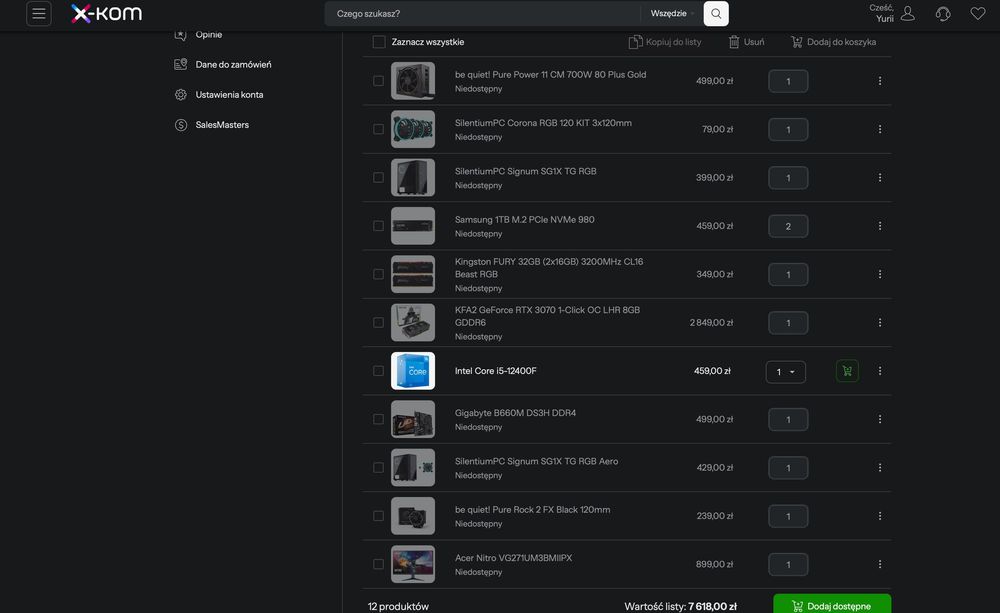The height and width of the screenshot is (613, 1000).
Task: Click the SilentiumPC Corona fans thumbnail
Action: coord(413,129)
